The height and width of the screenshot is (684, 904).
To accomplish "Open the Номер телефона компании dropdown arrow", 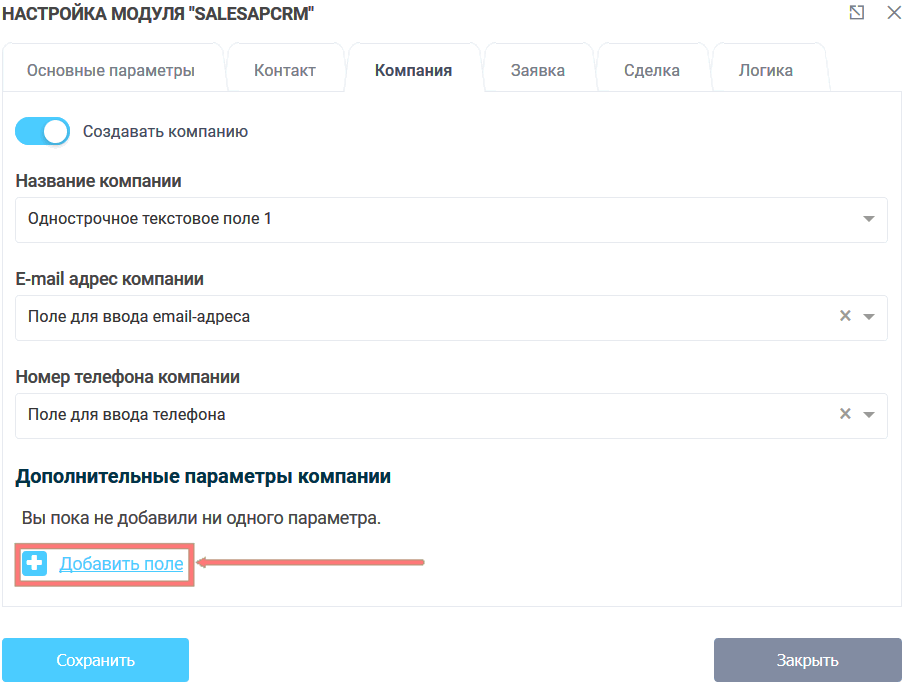I will click(870, 415).
